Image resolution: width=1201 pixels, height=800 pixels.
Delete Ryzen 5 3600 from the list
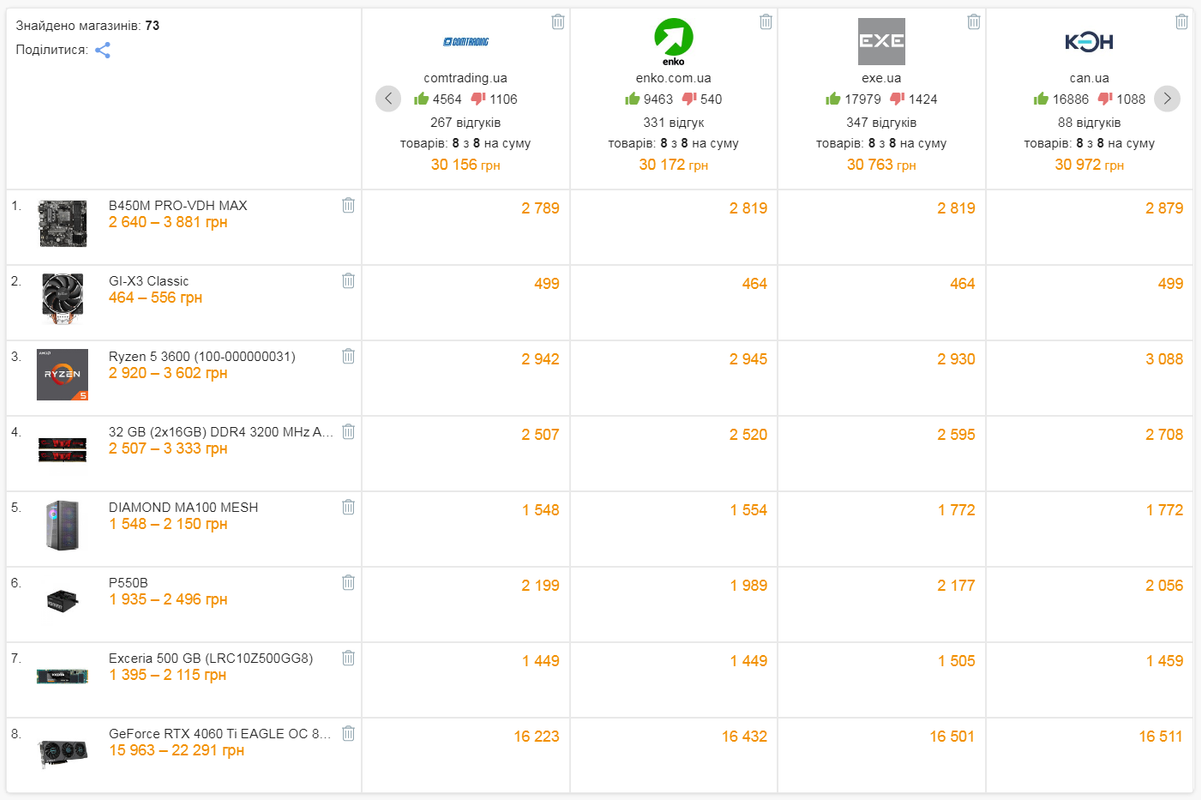click(348, 356)
